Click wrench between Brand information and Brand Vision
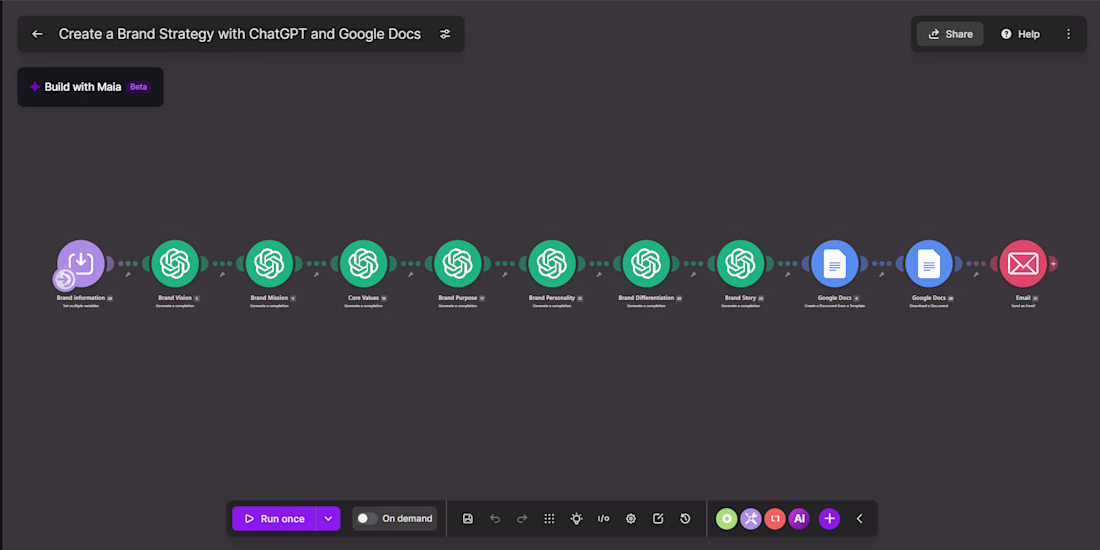1100x550 pixels. click(x=128, y=274)
